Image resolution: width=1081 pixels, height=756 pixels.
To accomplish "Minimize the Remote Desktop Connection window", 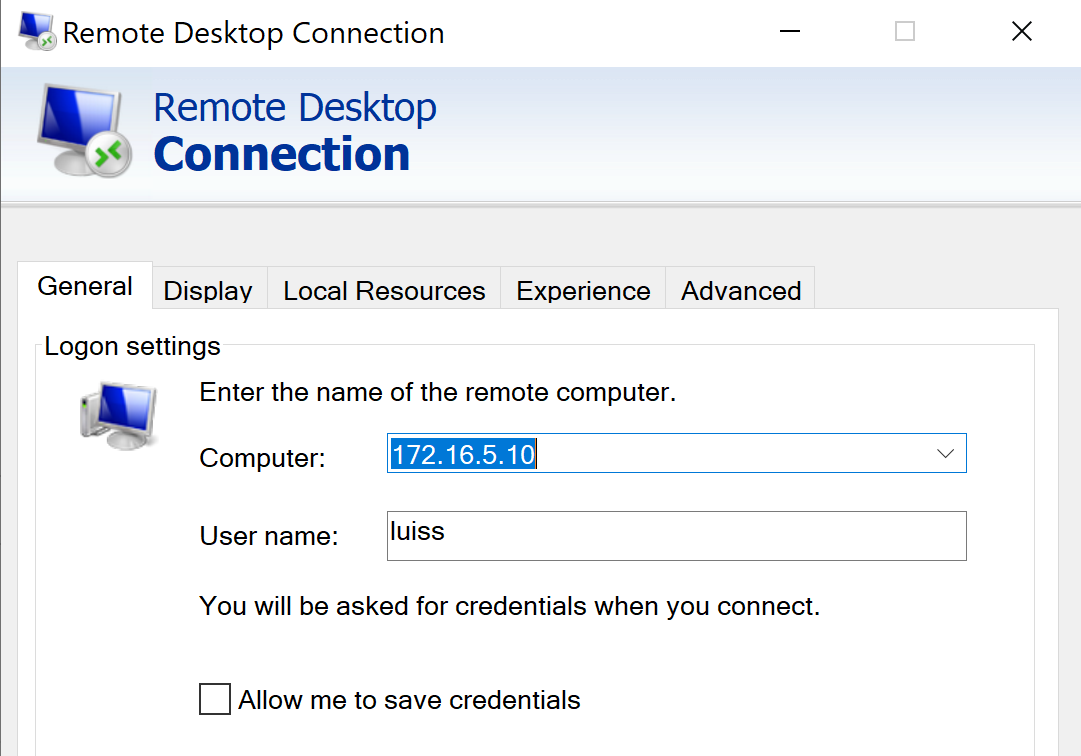I will (x=789, y=31).
